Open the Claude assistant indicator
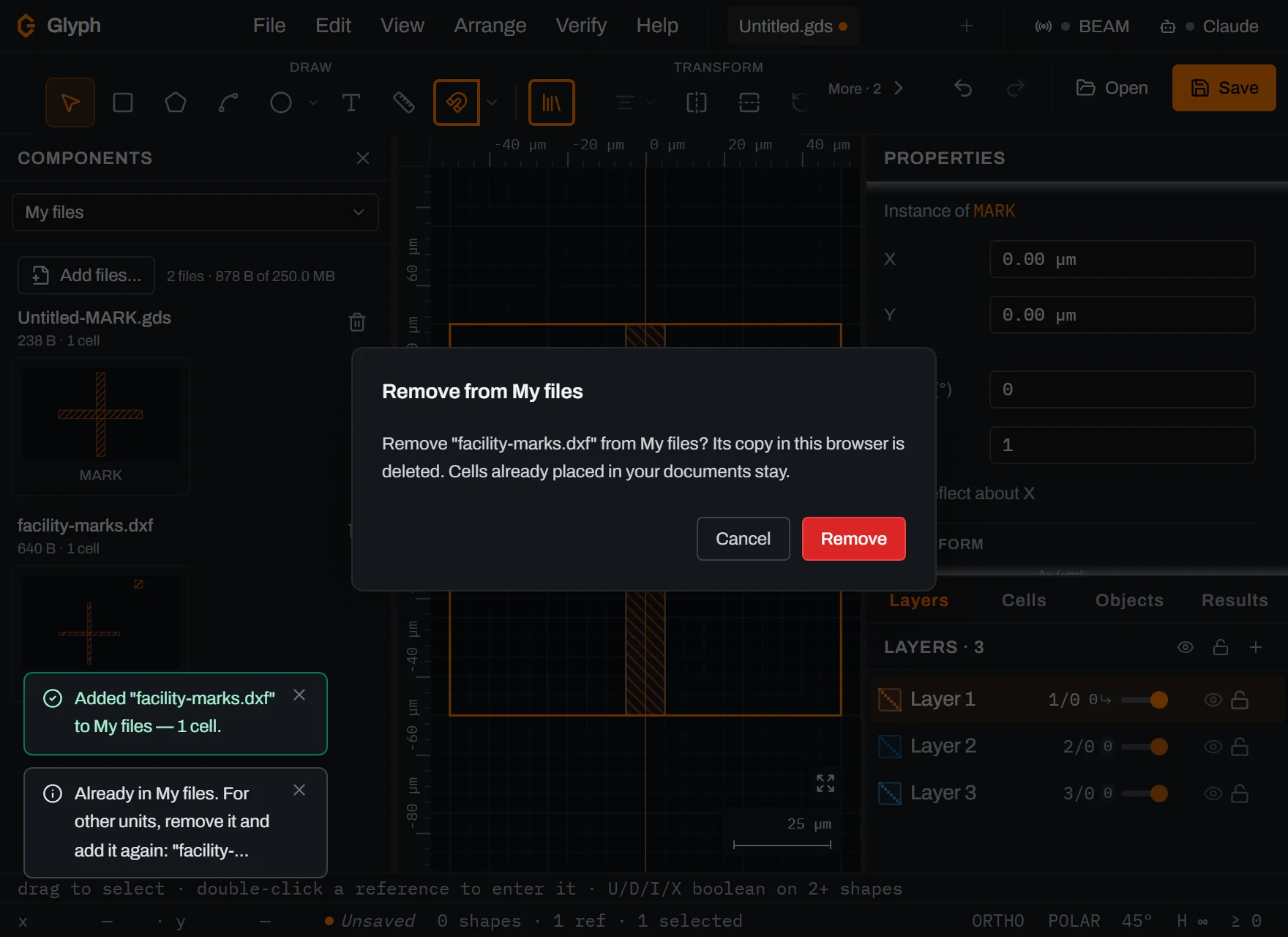The width and height of the screenshot is (1288, 937). [x=1209, y=26]
